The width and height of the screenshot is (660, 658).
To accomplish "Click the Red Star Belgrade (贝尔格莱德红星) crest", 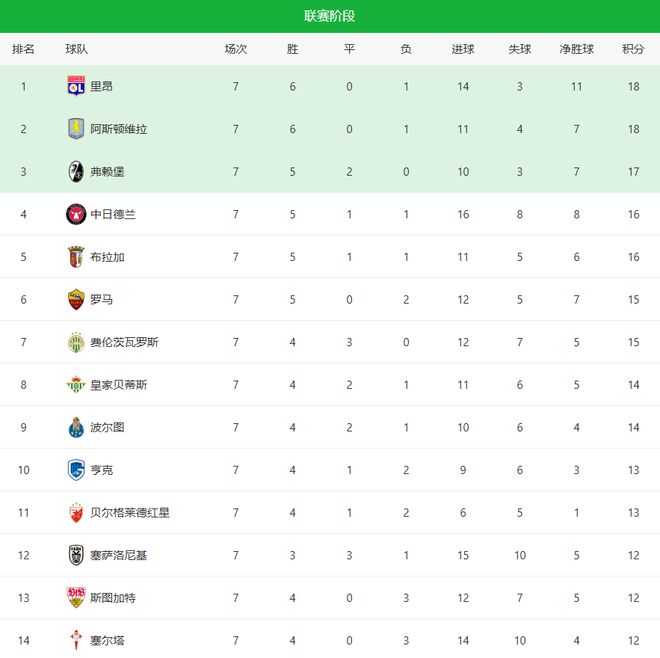I will (75, 513).
